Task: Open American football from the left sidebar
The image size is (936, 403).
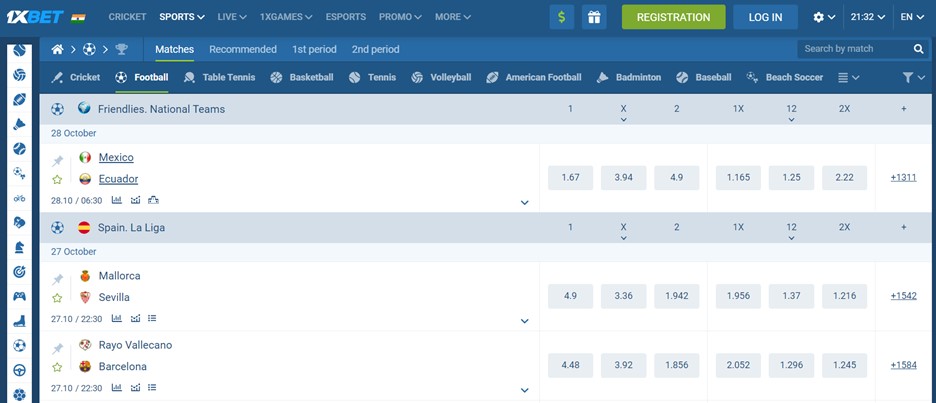Action: pos(20,100)
